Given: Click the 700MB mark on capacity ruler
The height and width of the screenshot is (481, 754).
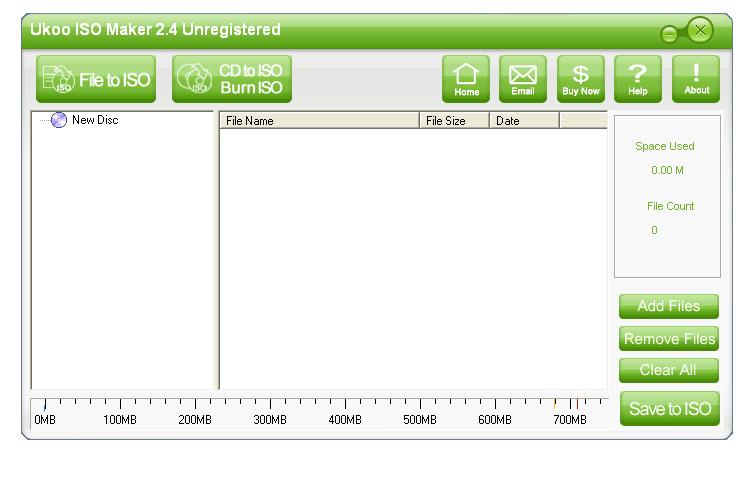Looking at the screenshot, I should tap(570, 420).
